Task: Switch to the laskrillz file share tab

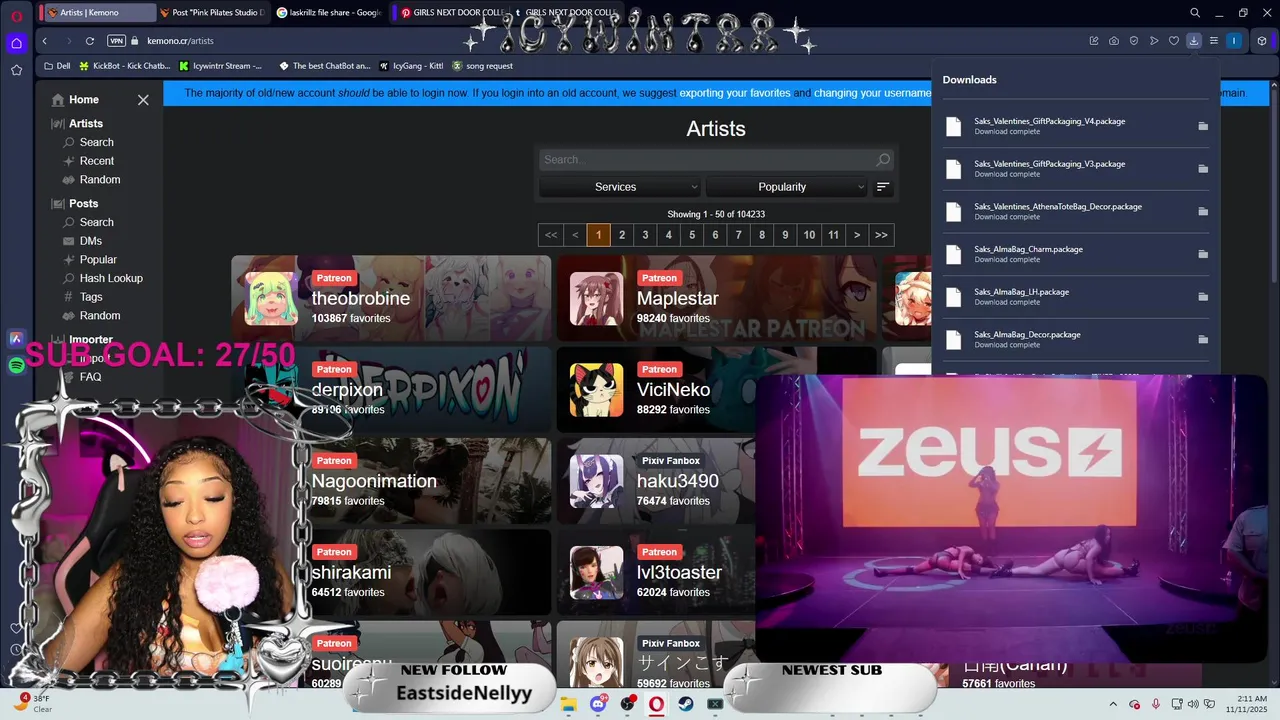Action: click(x=329, y=13)
